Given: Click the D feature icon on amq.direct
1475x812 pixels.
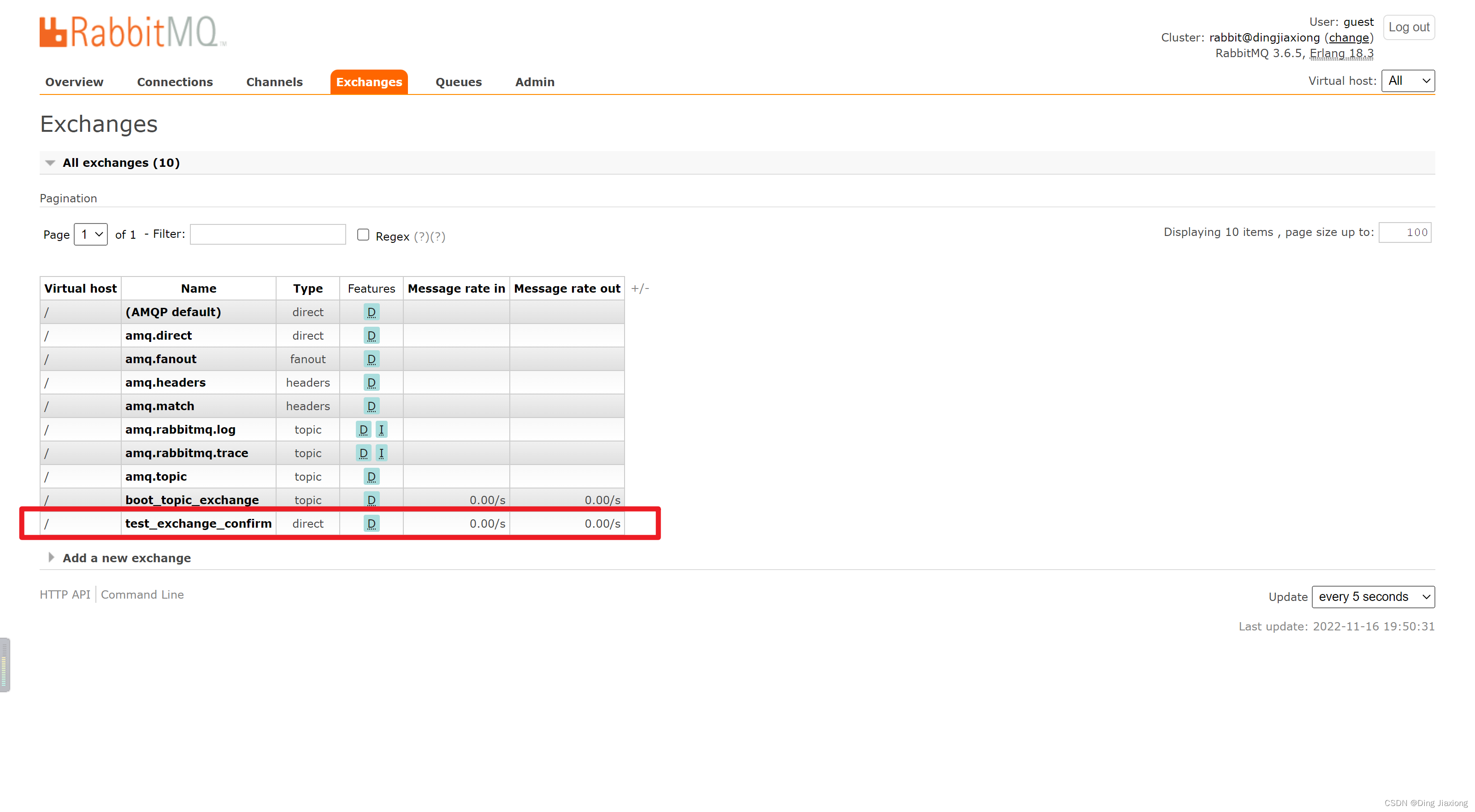Looking at the screenshot, I should pos(371,335).
